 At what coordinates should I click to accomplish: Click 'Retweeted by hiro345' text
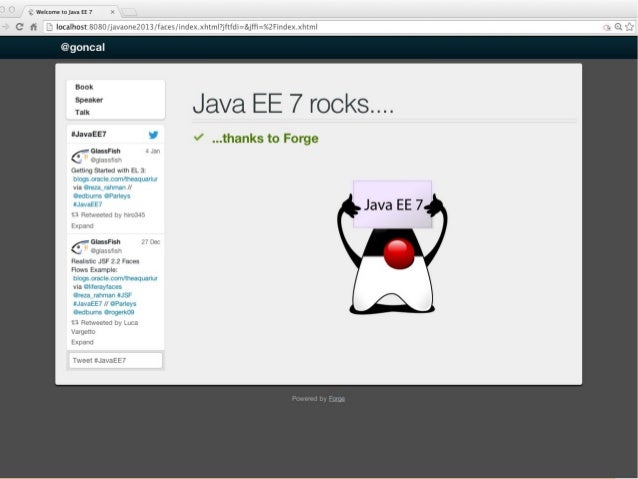click(108, 215)
